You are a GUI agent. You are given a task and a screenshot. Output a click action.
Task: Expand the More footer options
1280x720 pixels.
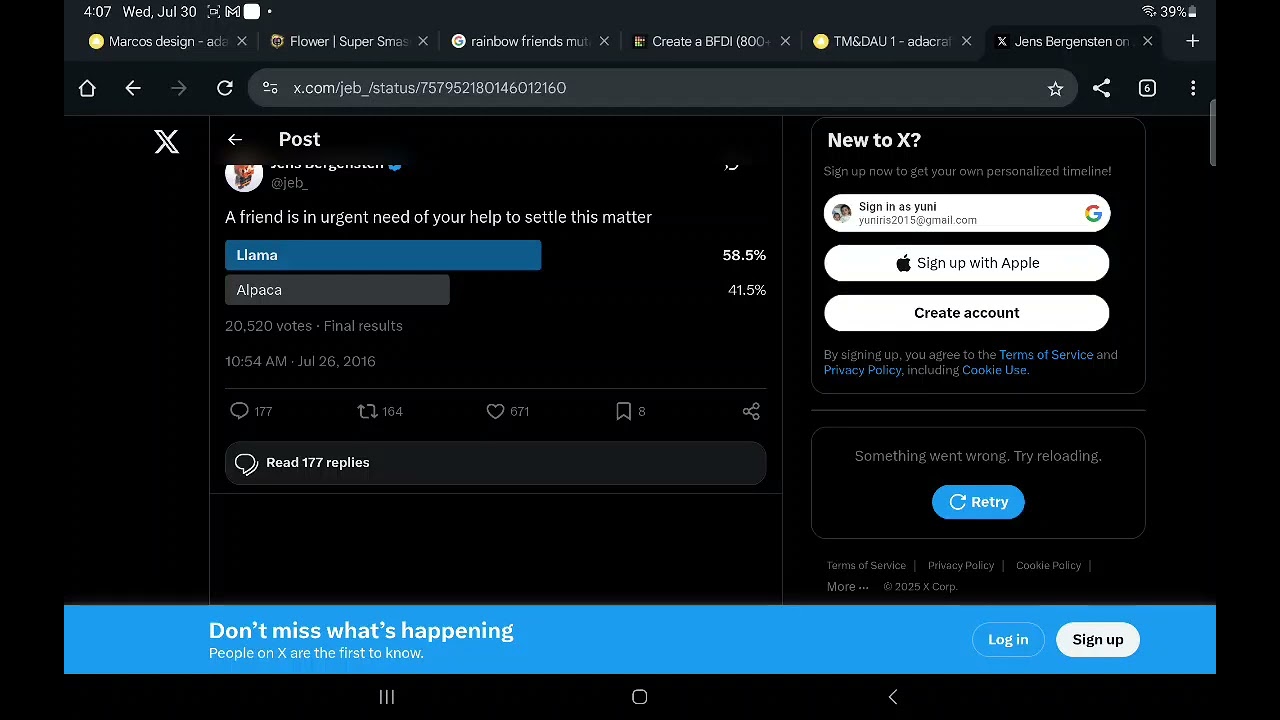pos(847,587)
